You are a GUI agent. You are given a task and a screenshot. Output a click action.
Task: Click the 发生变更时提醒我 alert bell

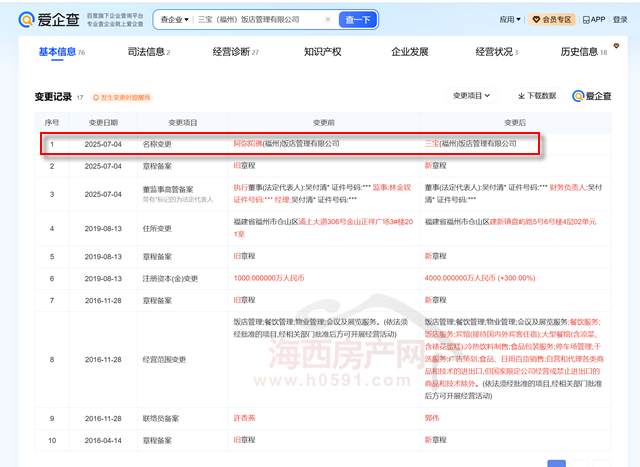pyautogui.click(x=121, y=97)
